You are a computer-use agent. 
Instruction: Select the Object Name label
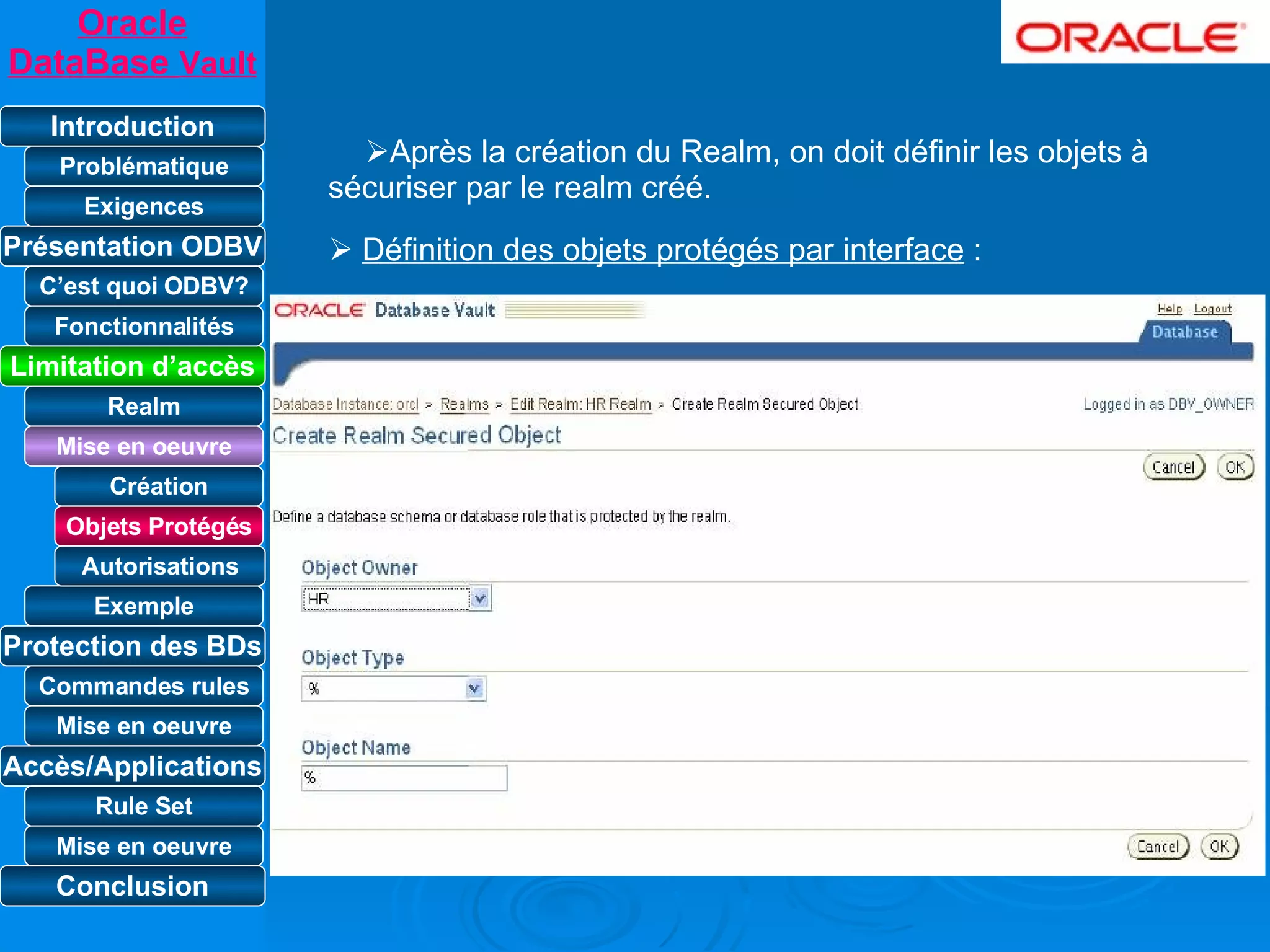[x=356, y=747]
